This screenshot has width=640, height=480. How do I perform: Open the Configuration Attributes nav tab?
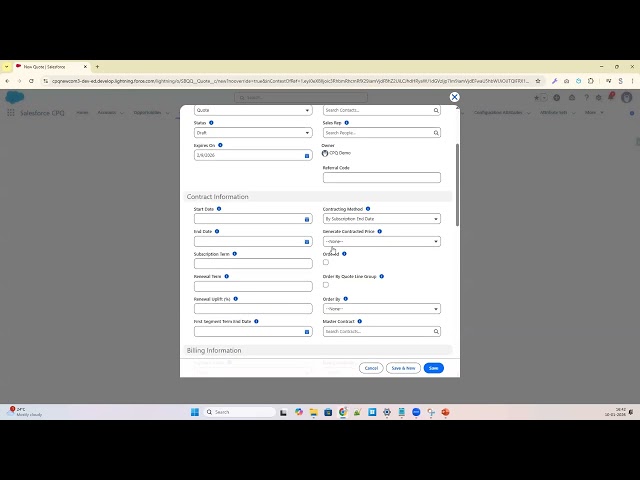498,112
